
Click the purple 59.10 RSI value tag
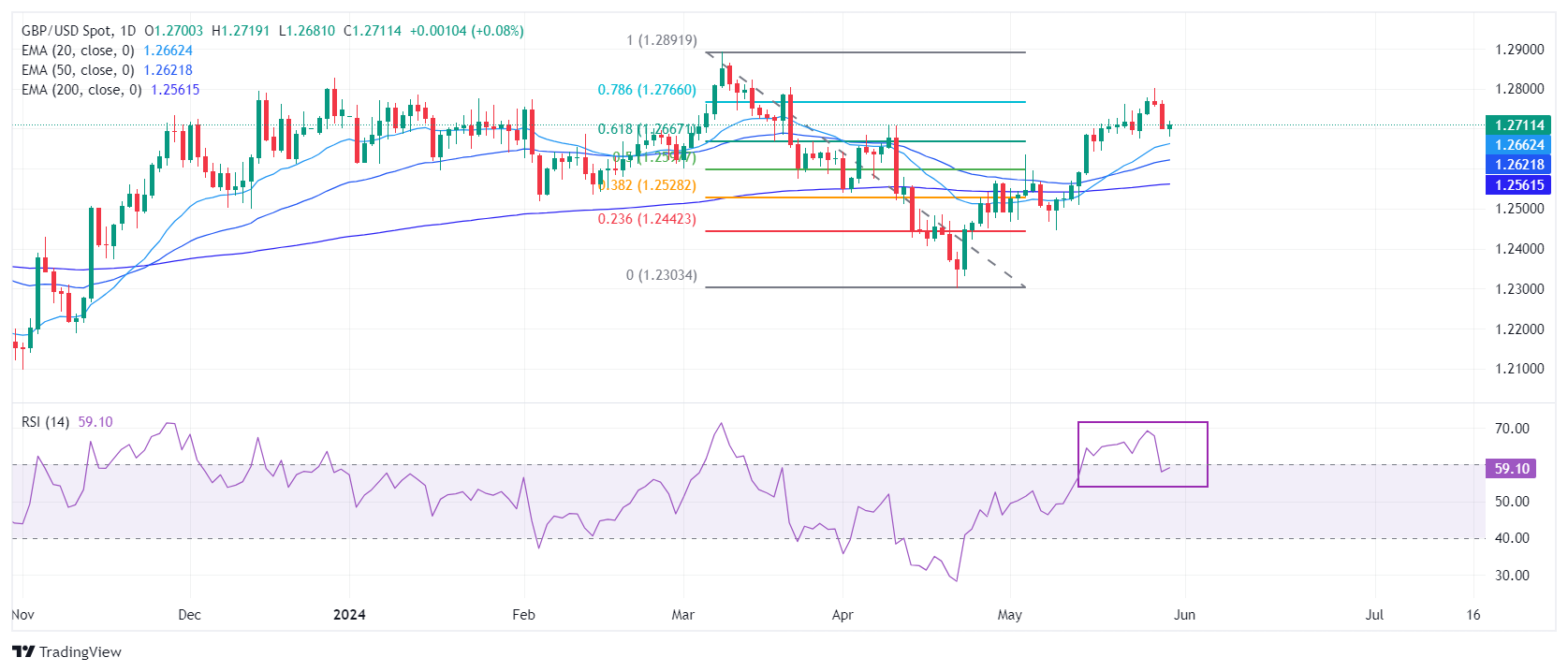1511,469
